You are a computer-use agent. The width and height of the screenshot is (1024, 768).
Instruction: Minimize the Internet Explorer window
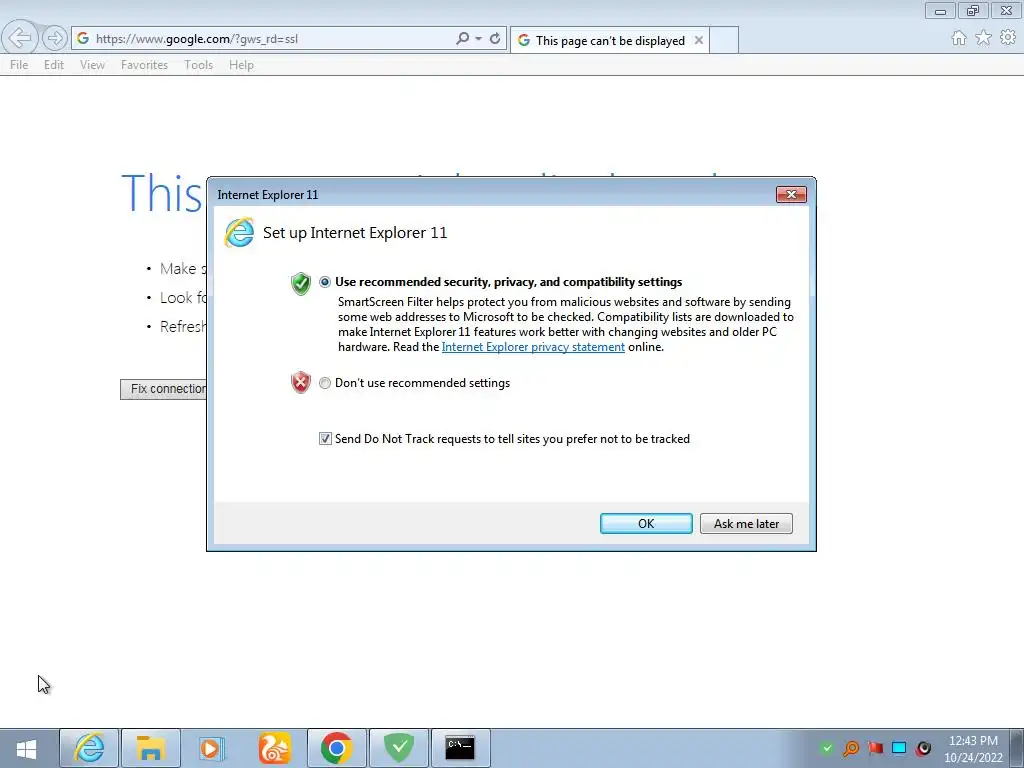pyautogui.click(x=940, y=10)
